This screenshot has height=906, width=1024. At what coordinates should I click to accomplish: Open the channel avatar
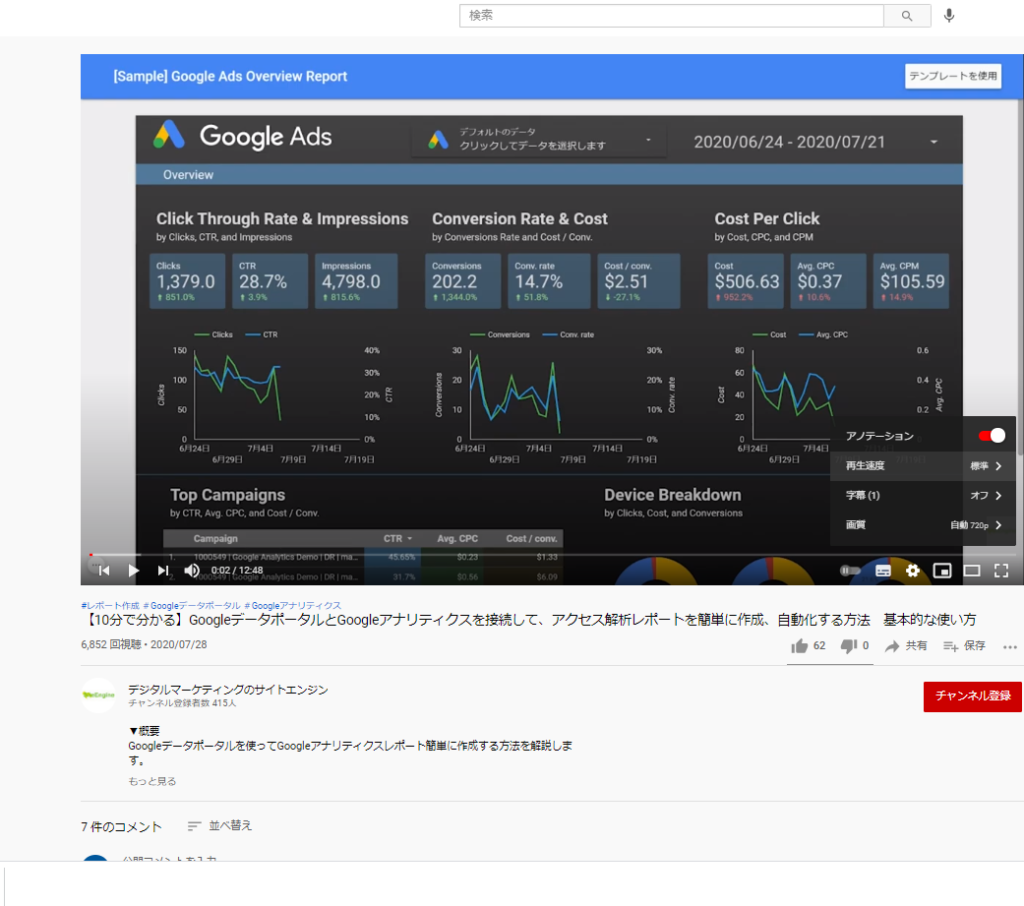(x=99, y=695)
